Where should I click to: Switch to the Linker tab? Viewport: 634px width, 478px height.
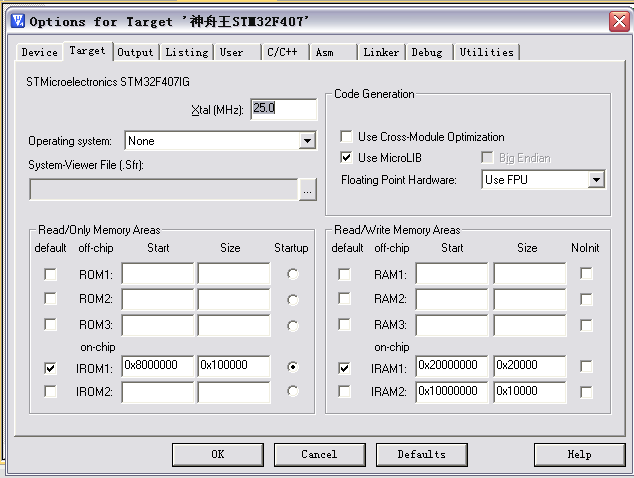[x=381, y=53]
